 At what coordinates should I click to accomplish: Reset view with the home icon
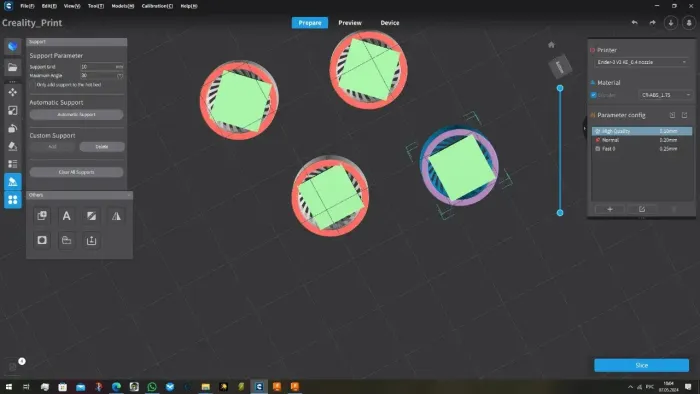coord(551,45)
